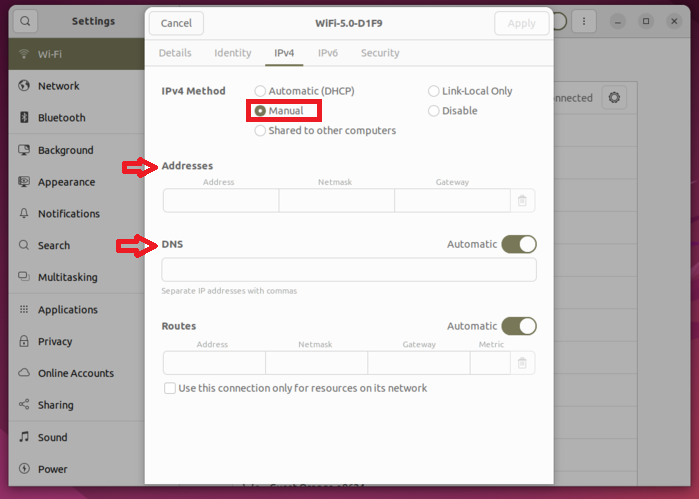Delete the Addresses row with trash icon
The width and height of the screenshot is (699, 499).
click(x=522, y=201)
